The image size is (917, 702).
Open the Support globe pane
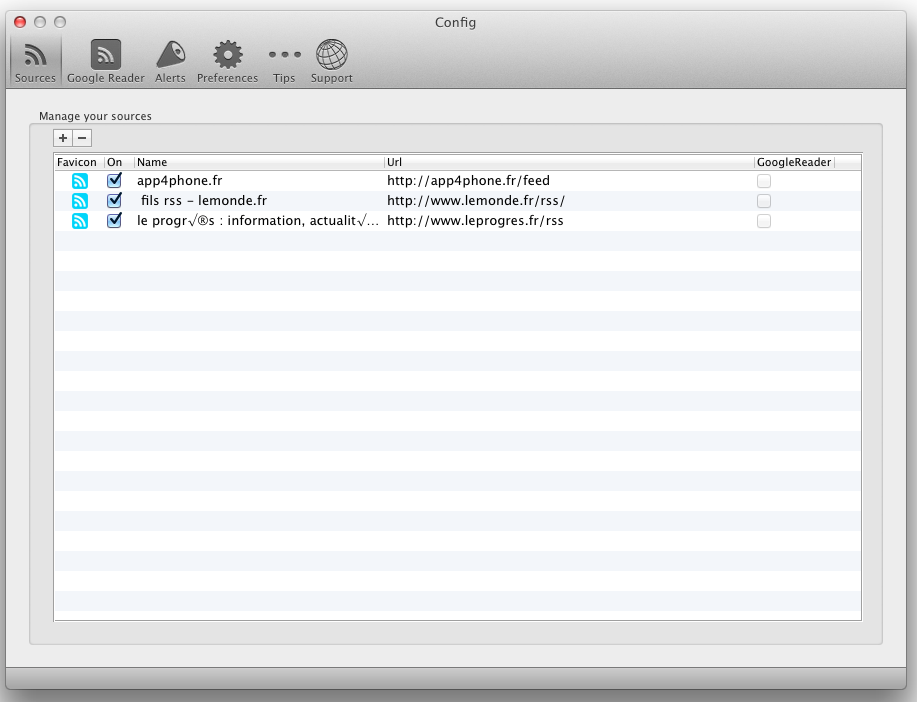(x=331, y=60)
